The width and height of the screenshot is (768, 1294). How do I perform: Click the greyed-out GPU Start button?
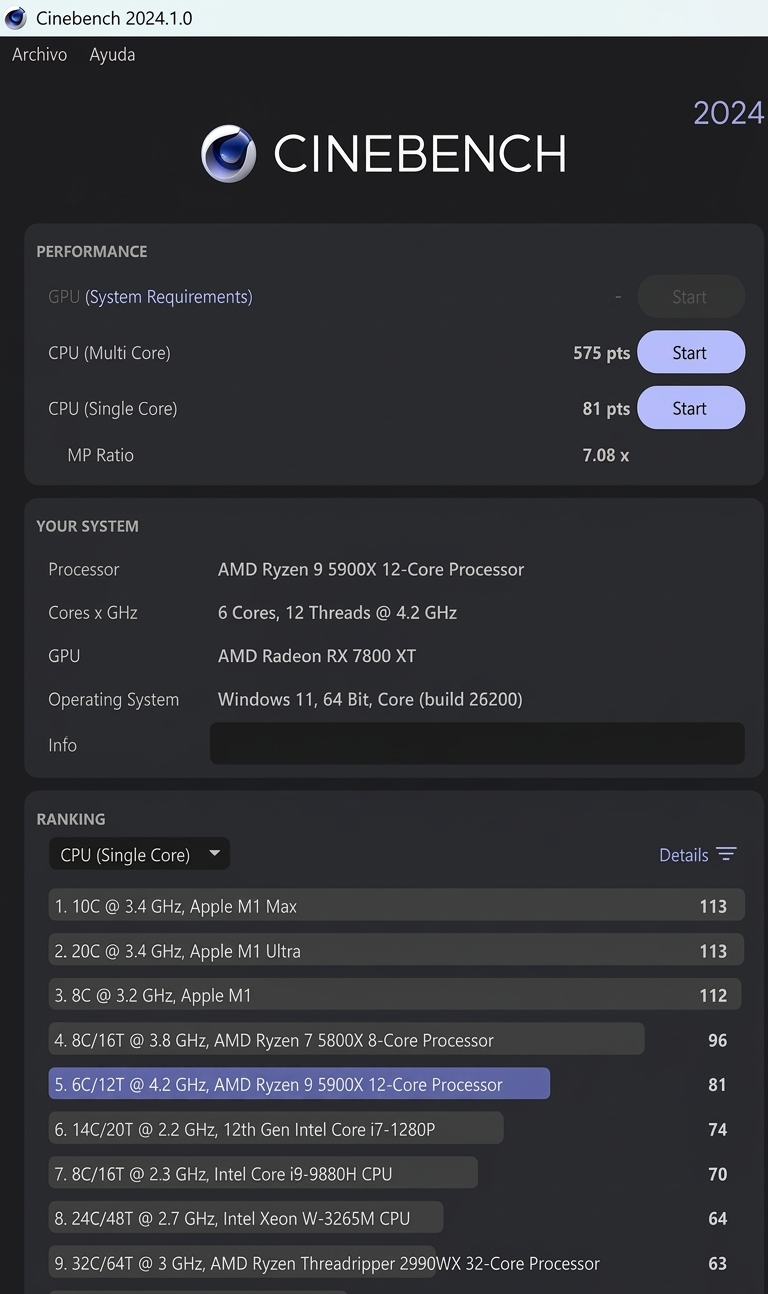pyautogui.click(x=691, y=296)
